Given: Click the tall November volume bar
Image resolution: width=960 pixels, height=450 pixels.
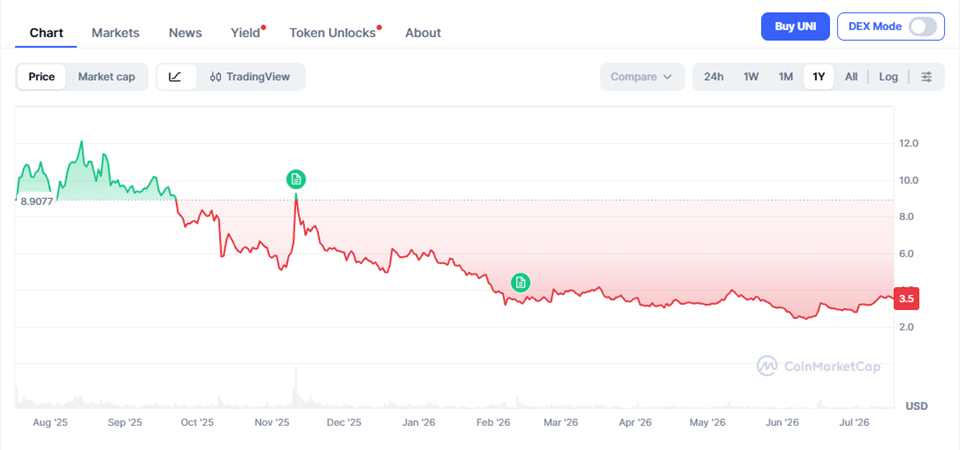Looking at the screenshot, I should [296, 387].
